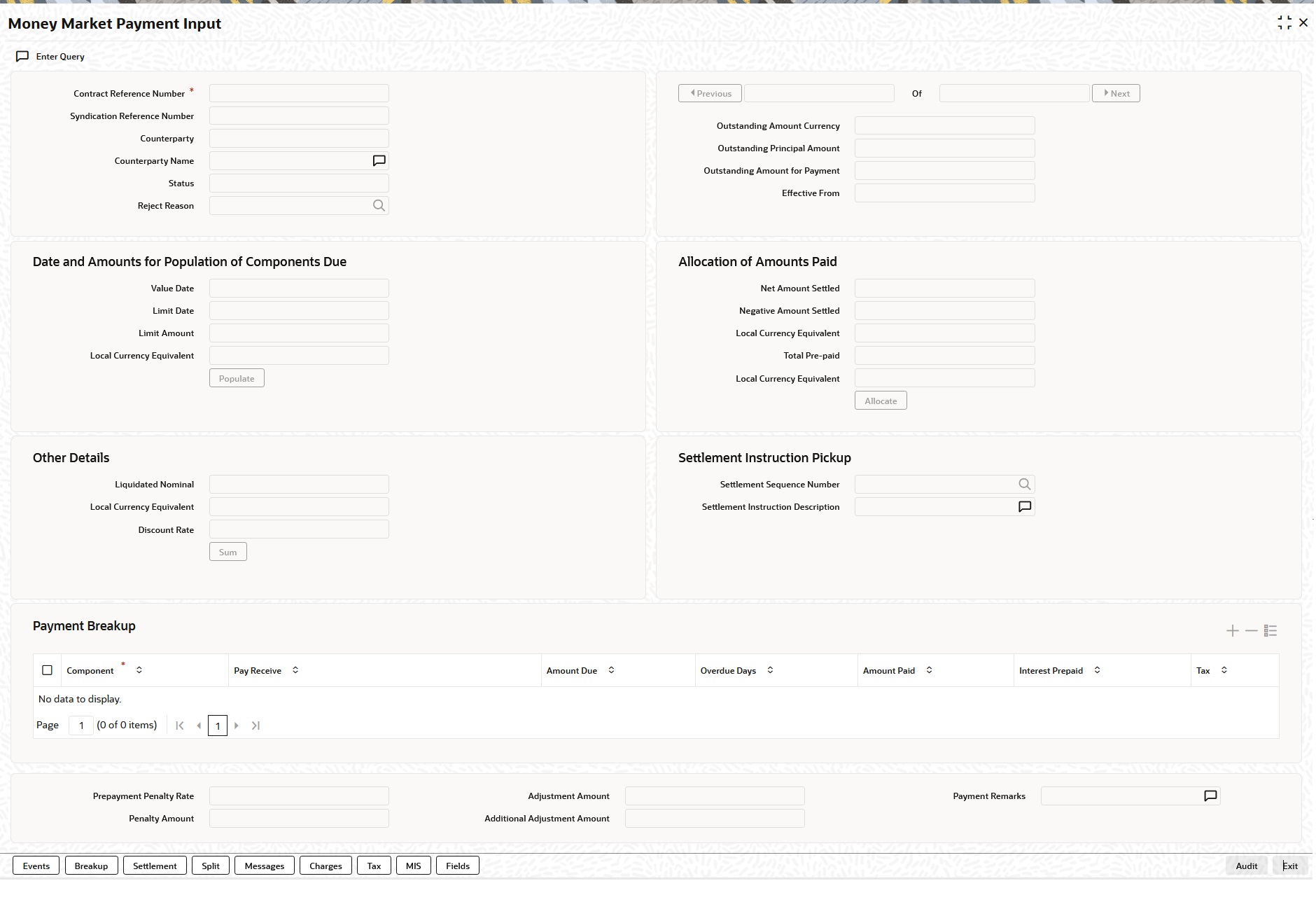The image size is (1316, 916).
Task: Focus the Contract Reference Number field
Action: (x=299, y=93)
